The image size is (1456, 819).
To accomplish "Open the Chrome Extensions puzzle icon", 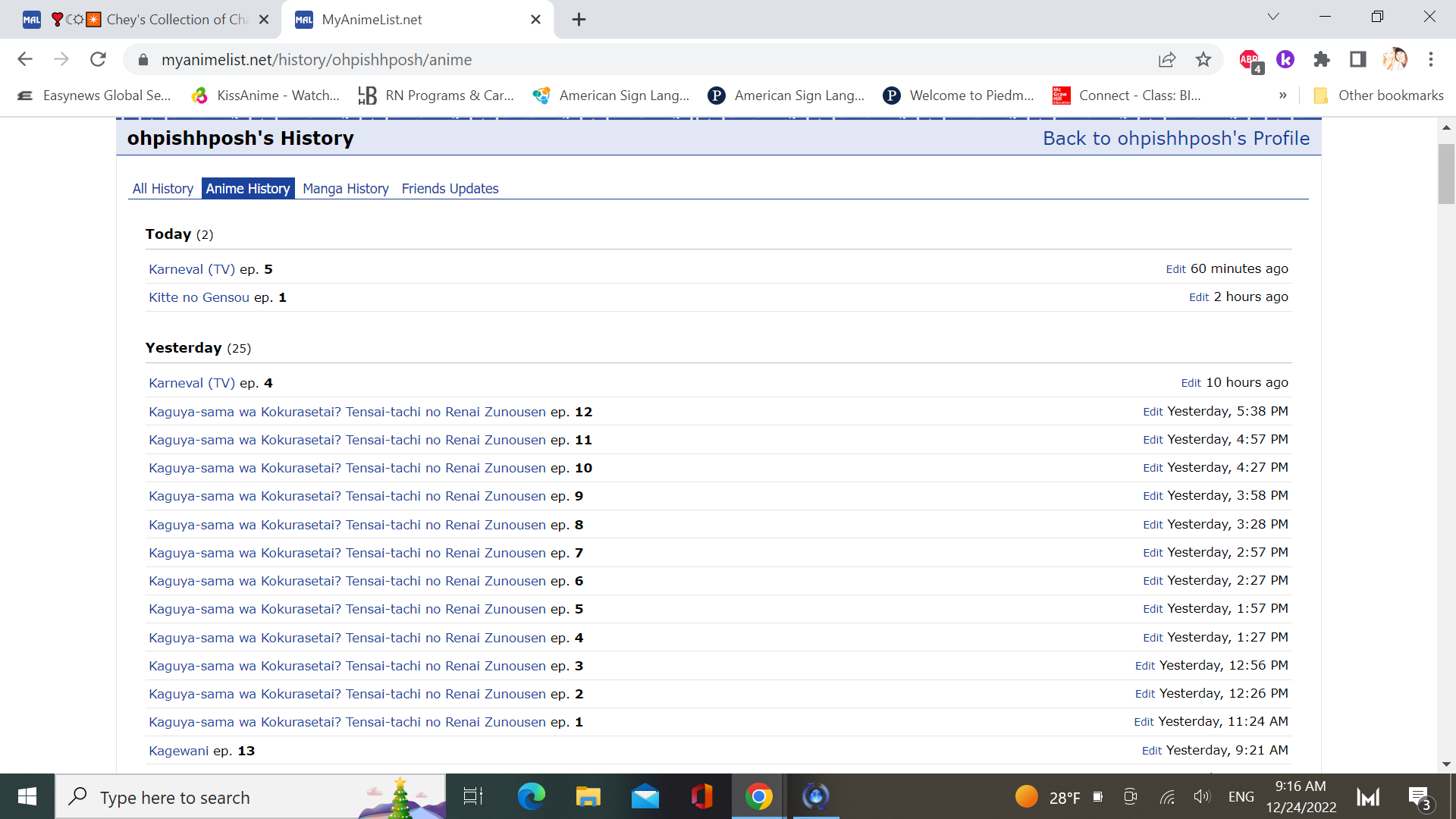I will pyautogui.click(x=1322, y=59).
